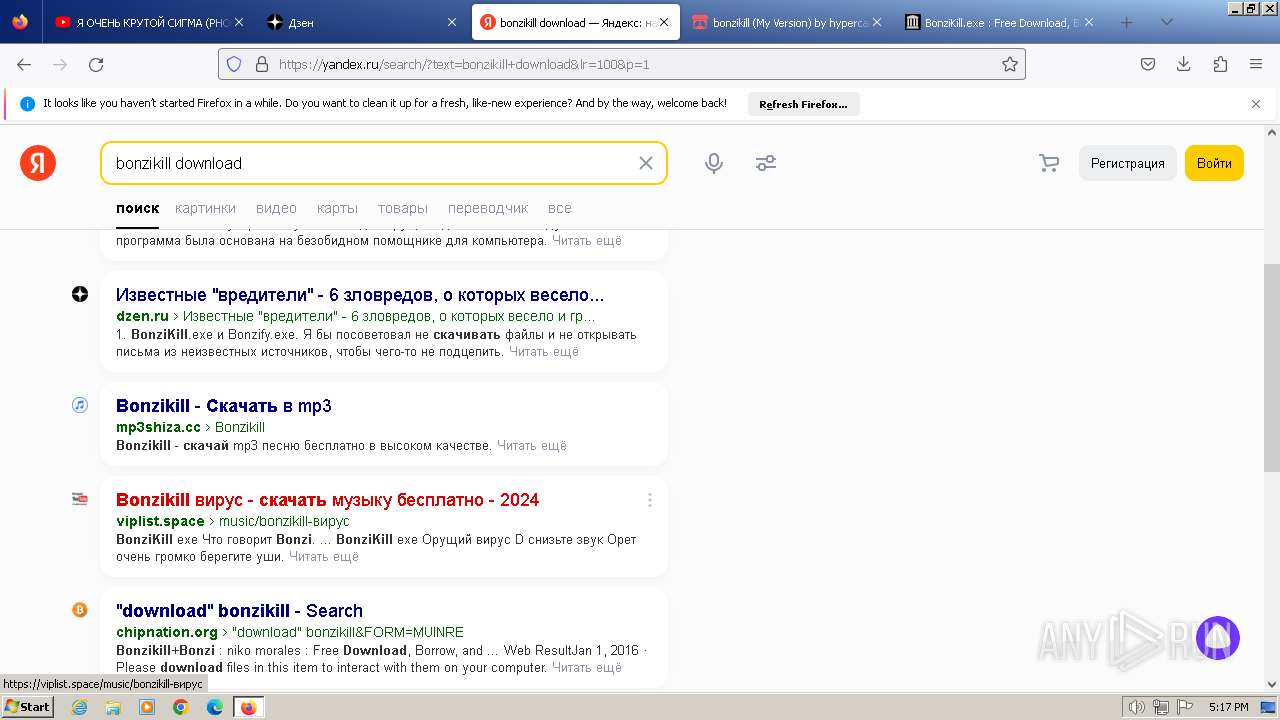
Task: Click the Alice assistant purple button
Action: point(1218,638)
